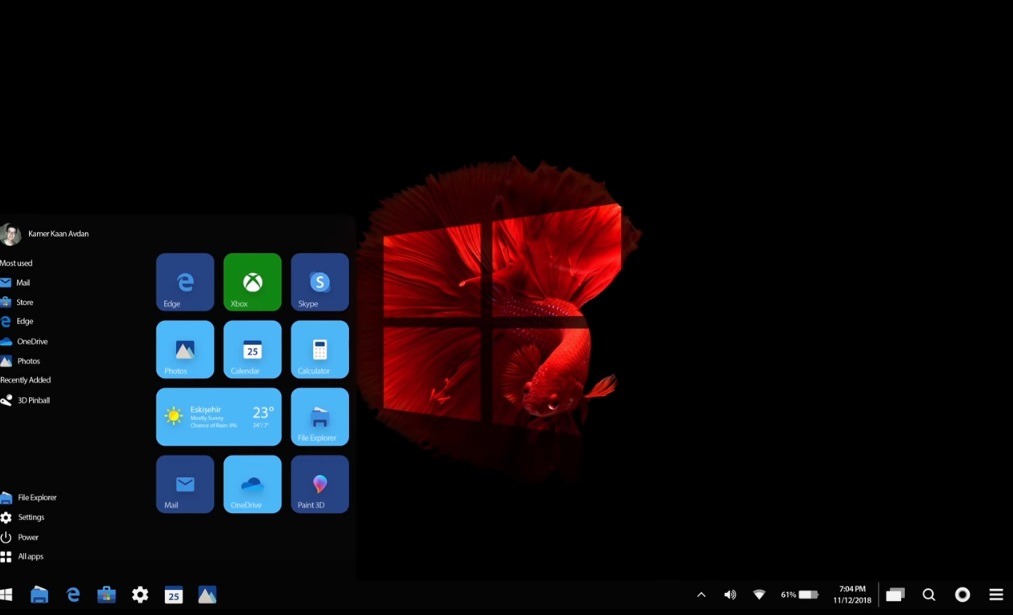Open Calendar icon on the taskbar
The height and width of the screenshot is (615, 1013).
point(174,594)
